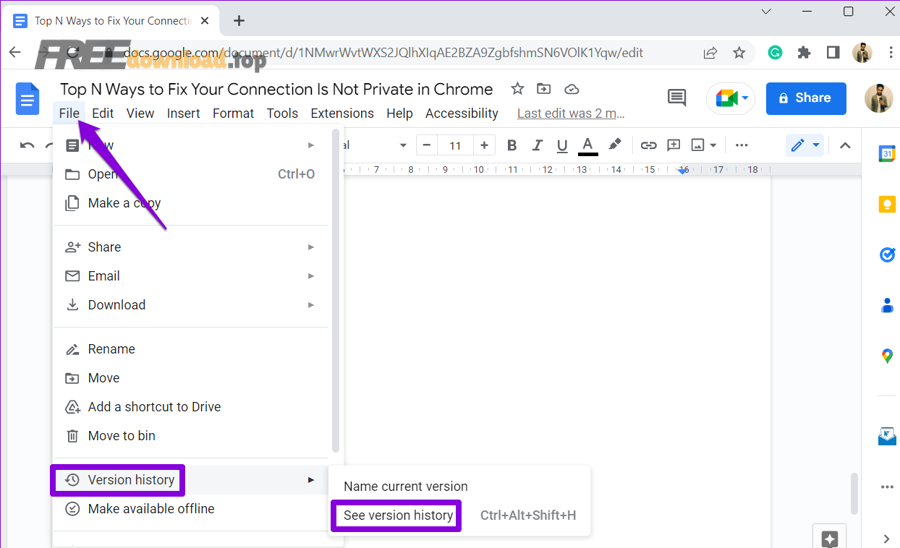The image size is (900, 548).
Task: Open highlight color marker tool
Action: (x=615, y=145)
